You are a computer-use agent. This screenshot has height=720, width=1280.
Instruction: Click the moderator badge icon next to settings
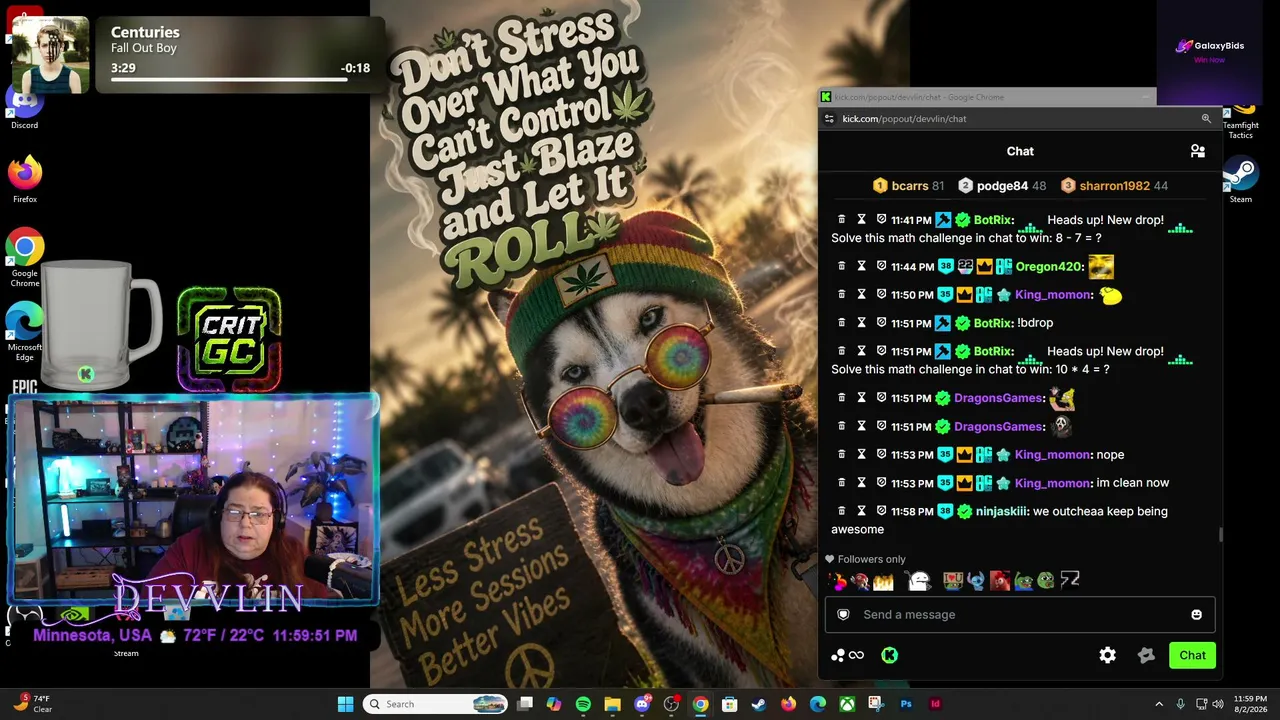click(x=1146, y=655)
